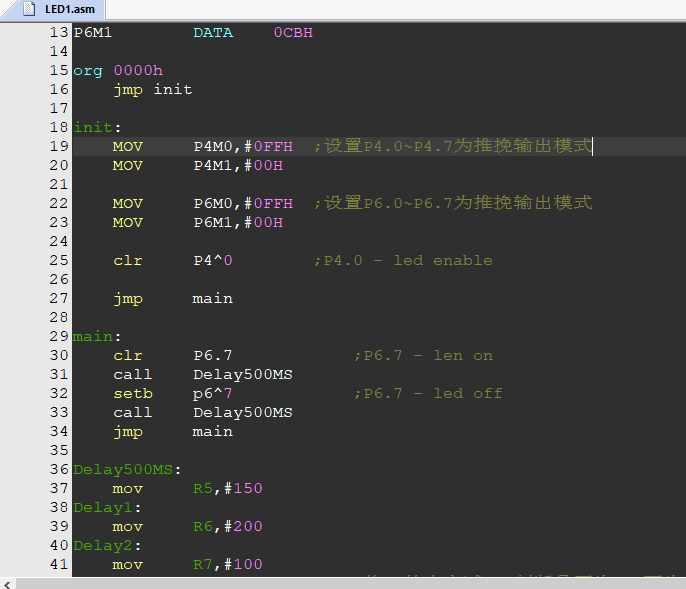The height and width of the screenshot is (589, 686).
Task: Click 'P4M0,#0FFH' operand on line 19
Action: point(243,147)
